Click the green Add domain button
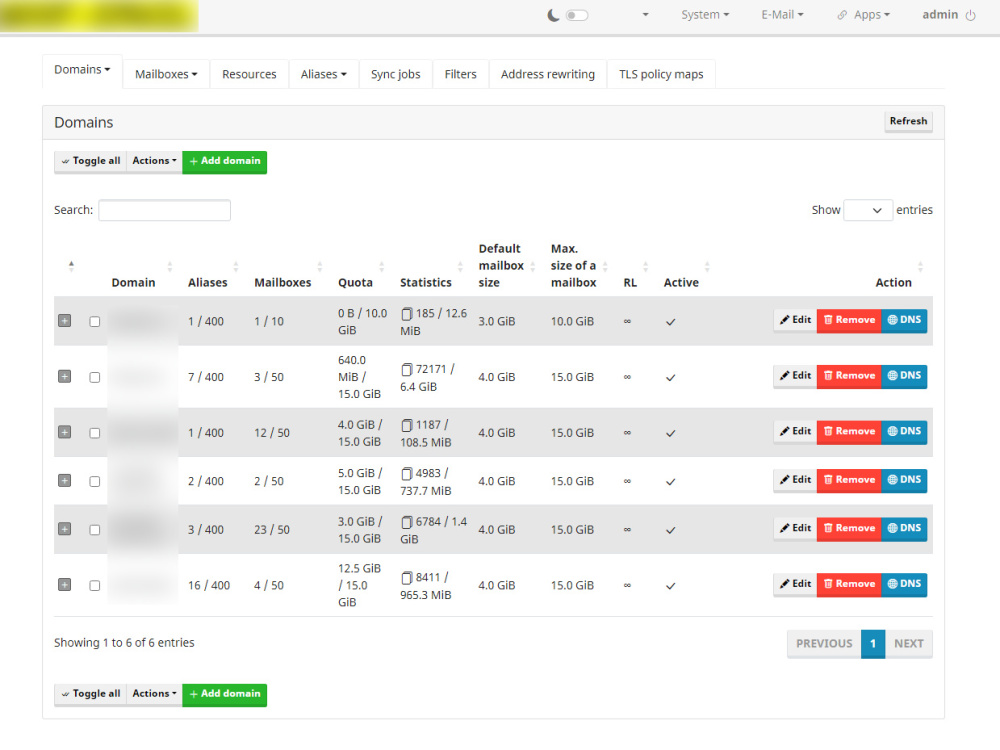This screenshot has width=1000, height=750. pyautogui.click(x=224, y=161)
